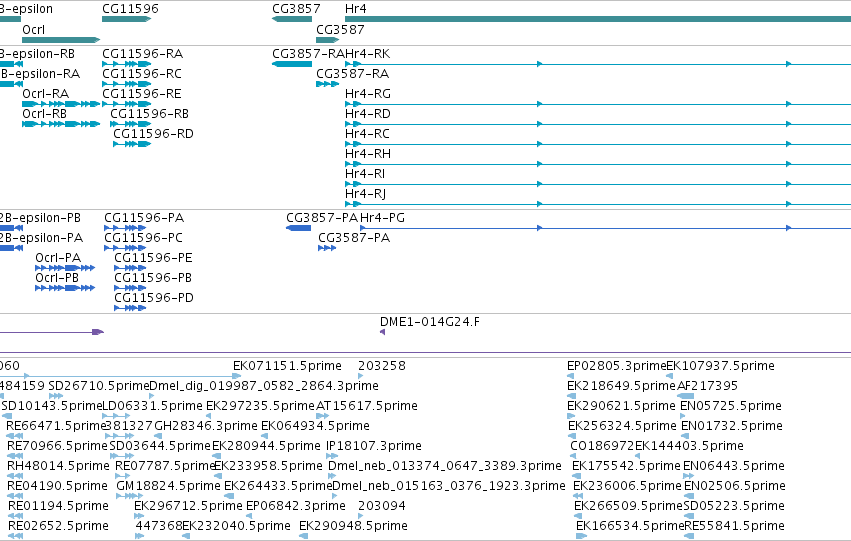This screenshot has height=541, width=851.
Task: Click the Hr4-RC transcript label
Action: [367, 134]
